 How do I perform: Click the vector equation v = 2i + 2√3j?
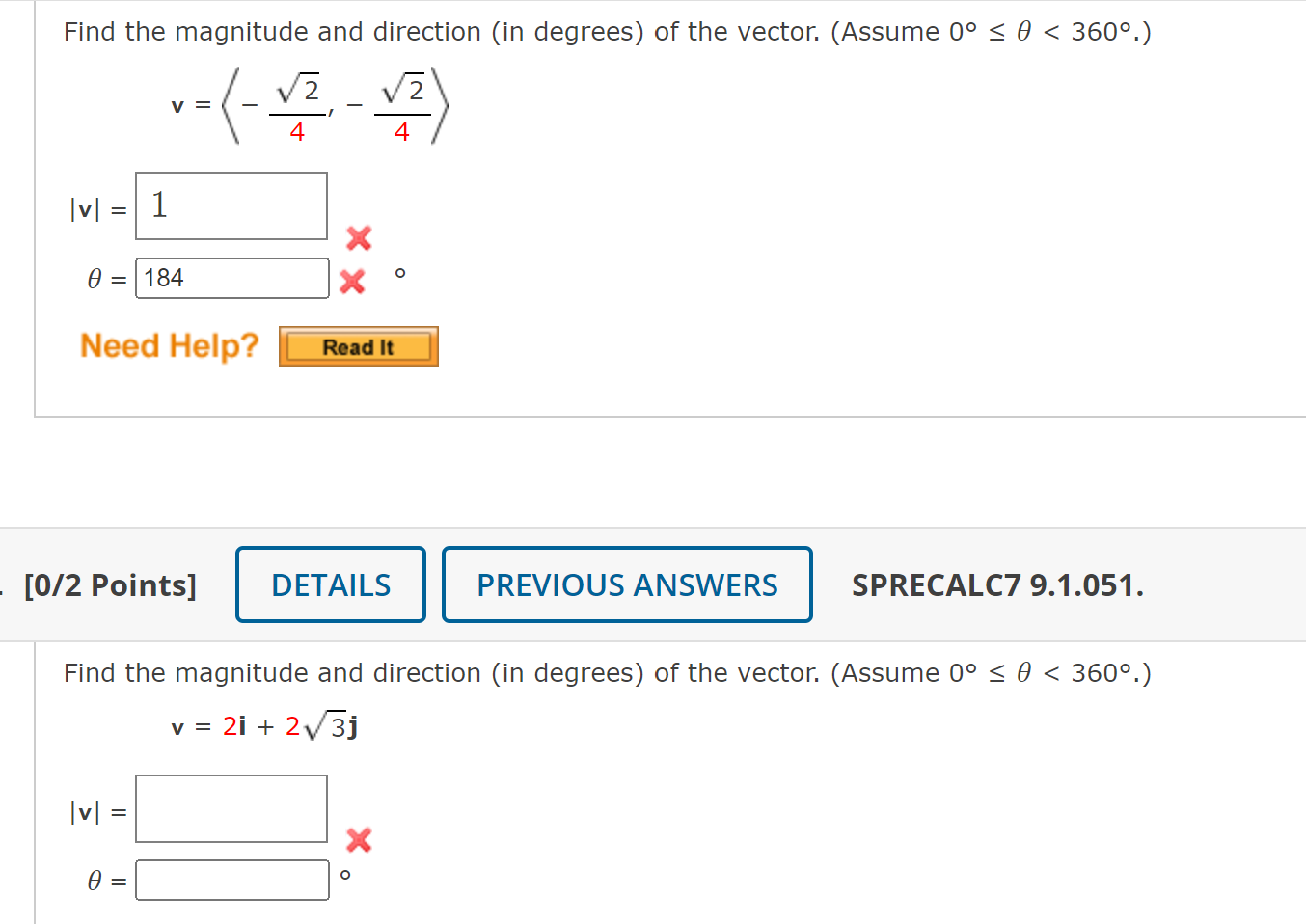(262, 723)
